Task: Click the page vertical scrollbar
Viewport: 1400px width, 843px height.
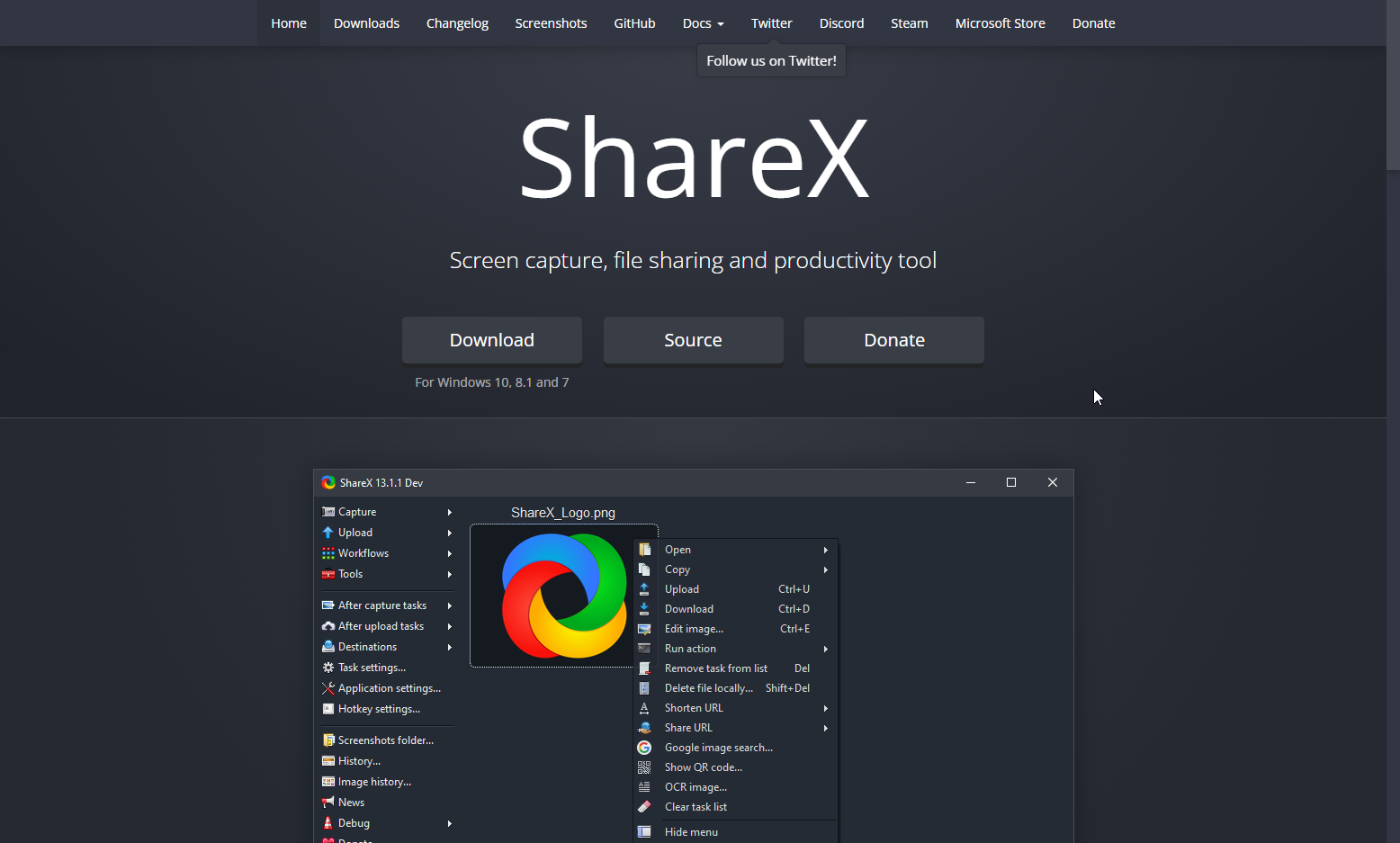Action: (x=1393, y=85)
